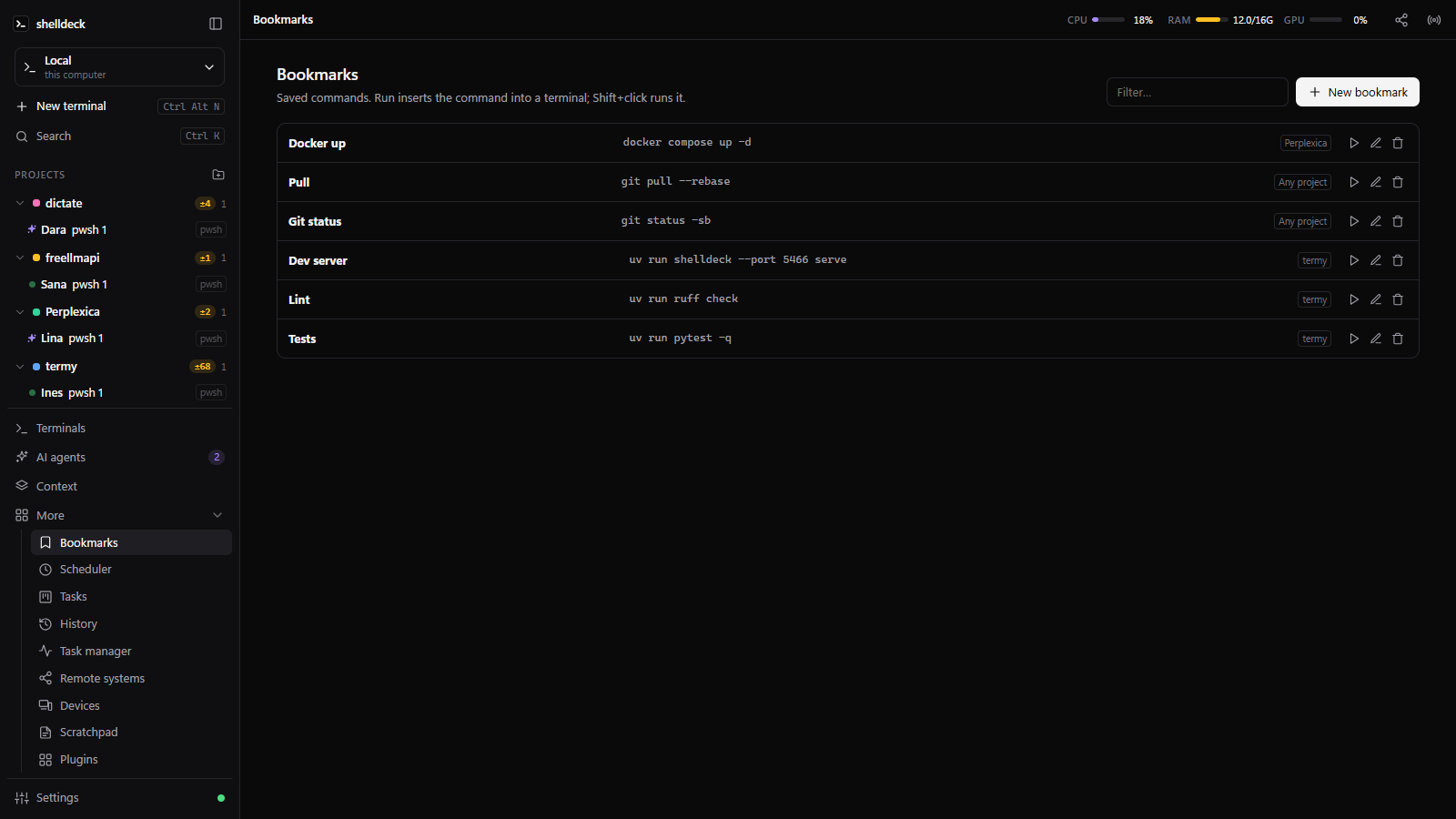Screen dimensions: 1456x819
Task: Open the Task manager page
Action: 131,651
